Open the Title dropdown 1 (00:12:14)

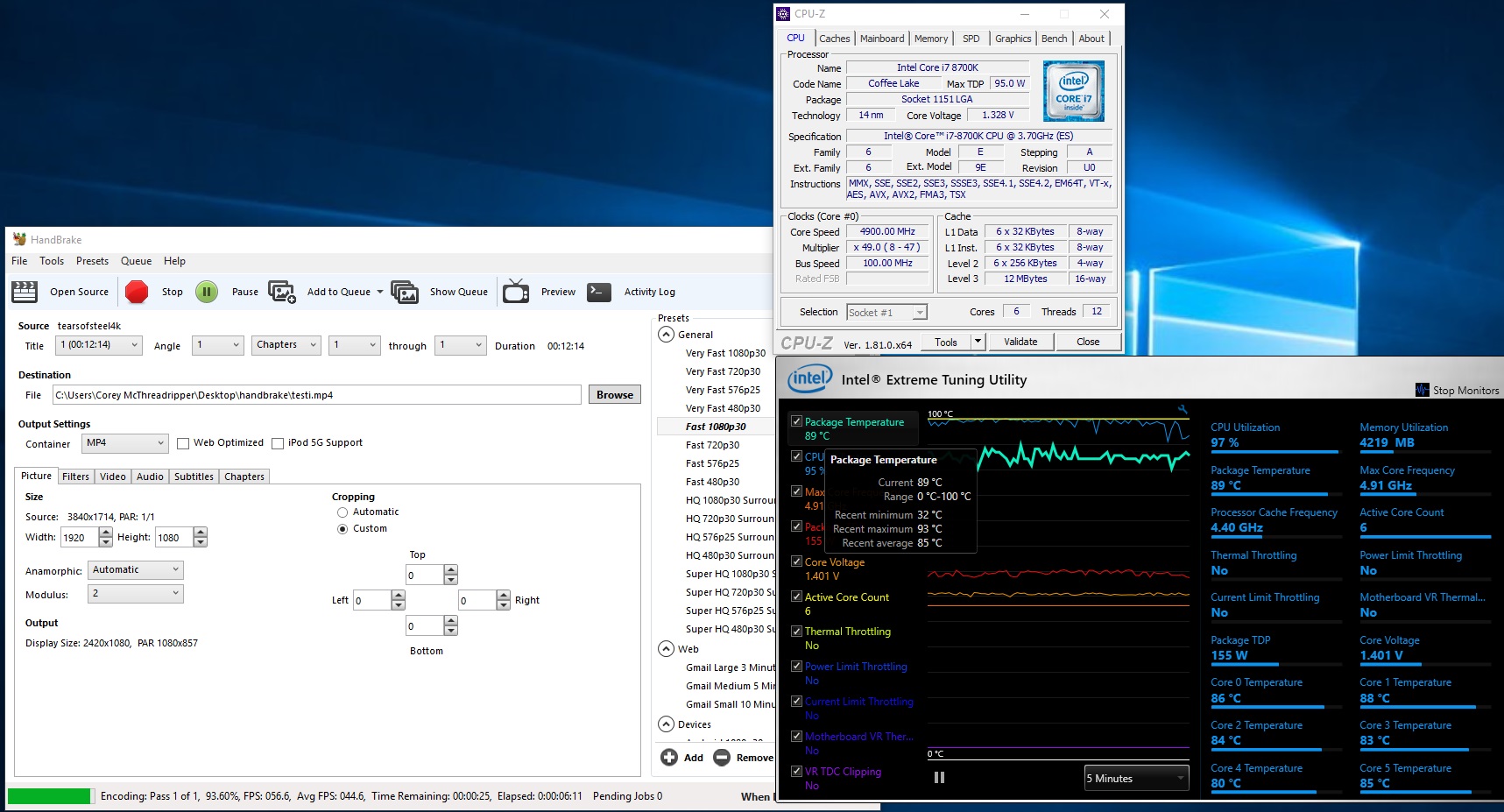(98, 345)
